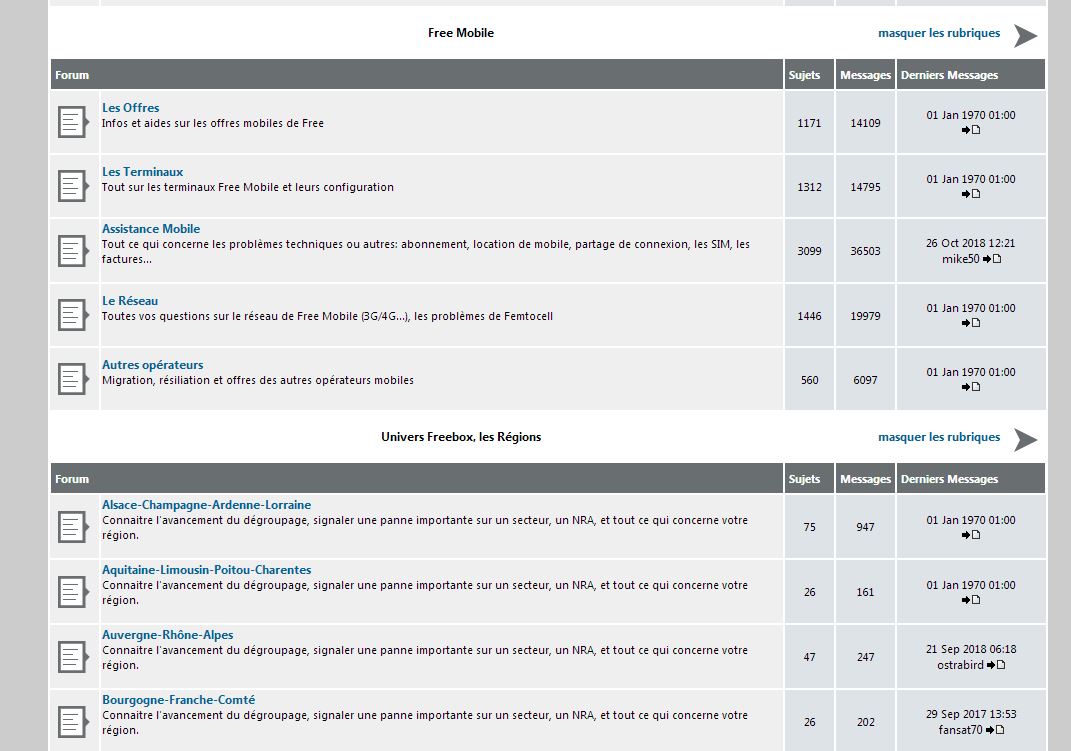This screenshot has width=1071, height=751.
Task: Click forum icon beside Le Réseau
Action: (x=73, y=315)
